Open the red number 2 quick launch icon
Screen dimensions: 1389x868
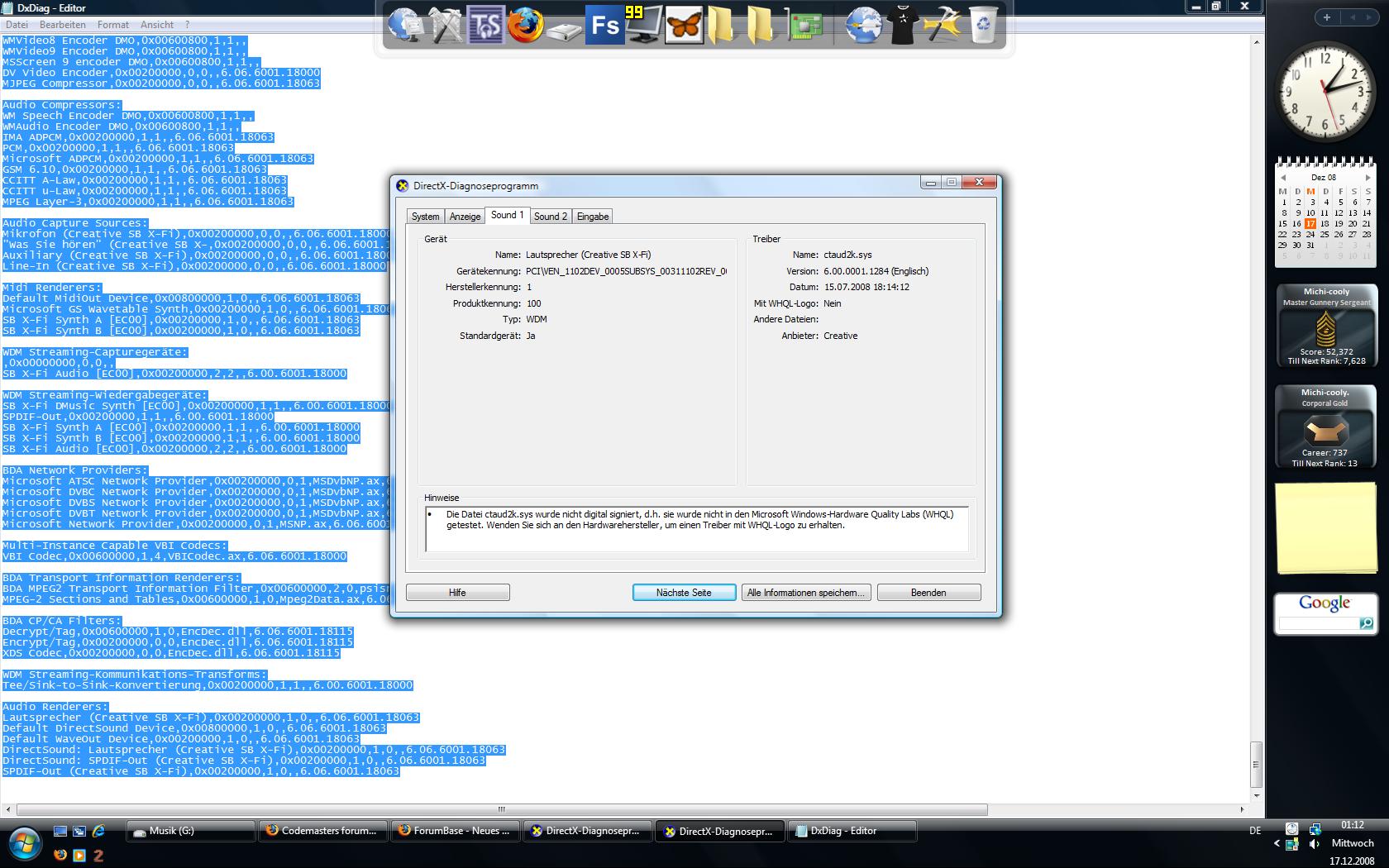click(x=98, y=855)
